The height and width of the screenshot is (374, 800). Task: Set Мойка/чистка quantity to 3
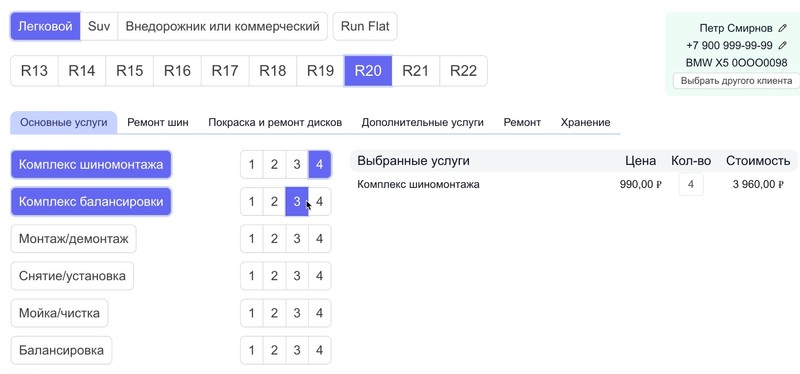297,313
